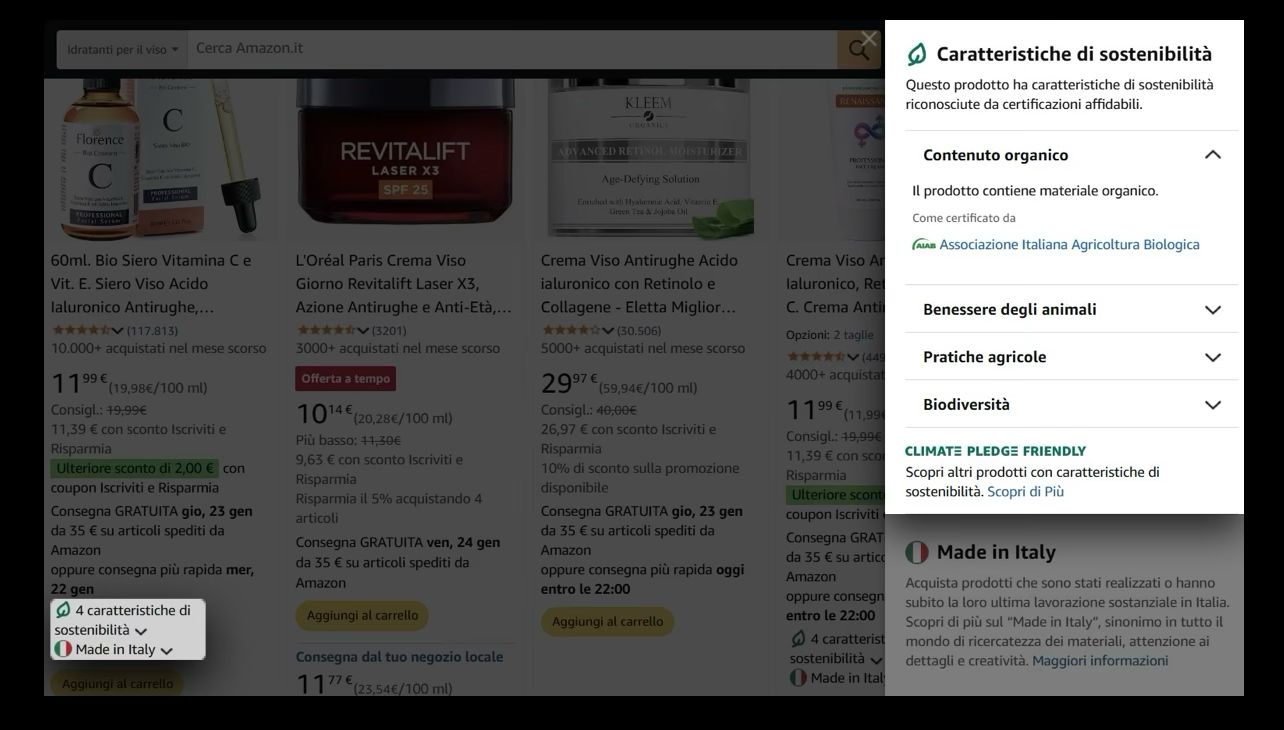The image size is (1284, 730).
Task: Click the AIAB certification logo
Action: (924, 245)
